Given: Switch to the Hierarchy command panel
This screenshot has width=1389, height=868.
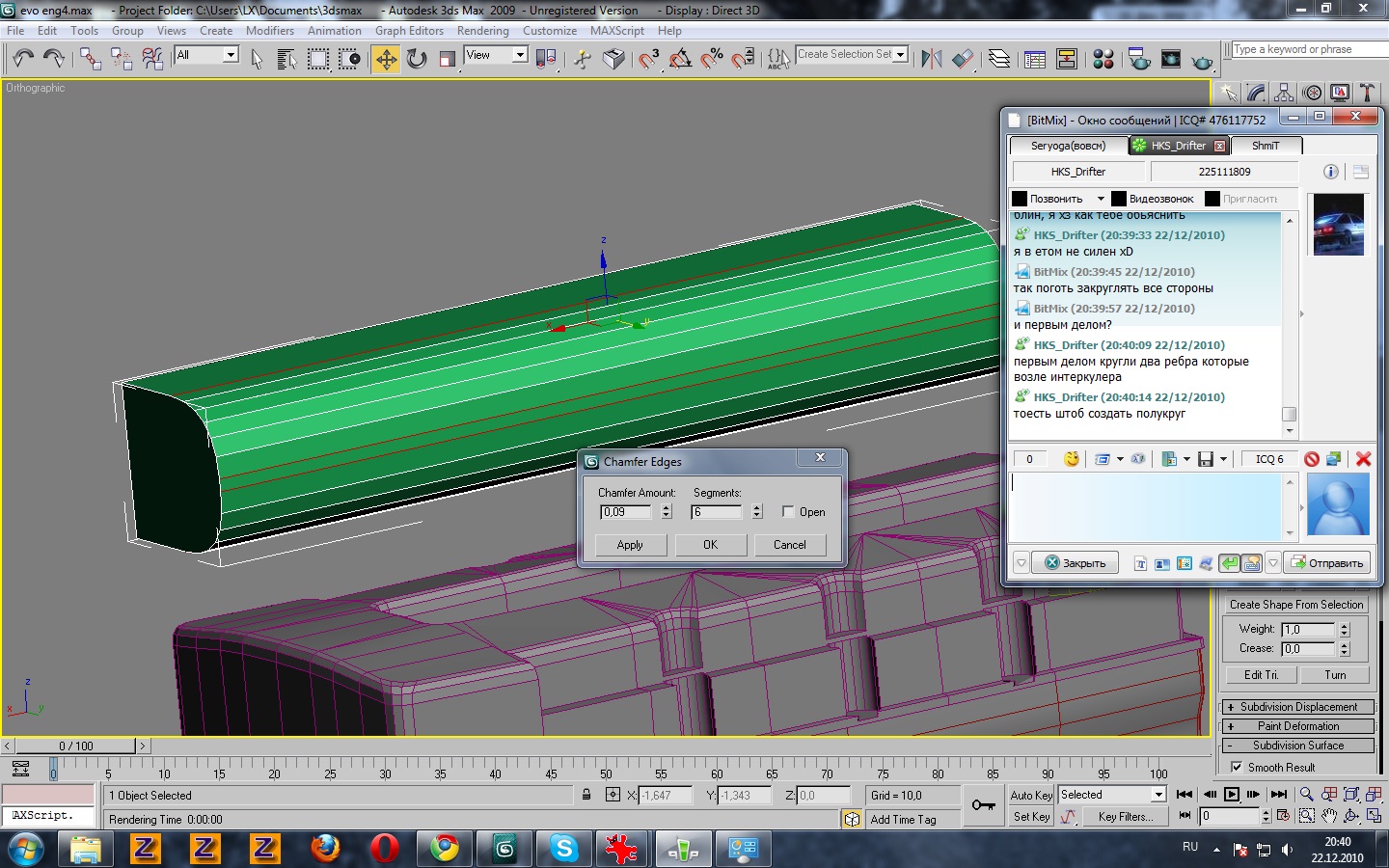Looking at the screenshot, I should click(1284, 93).
